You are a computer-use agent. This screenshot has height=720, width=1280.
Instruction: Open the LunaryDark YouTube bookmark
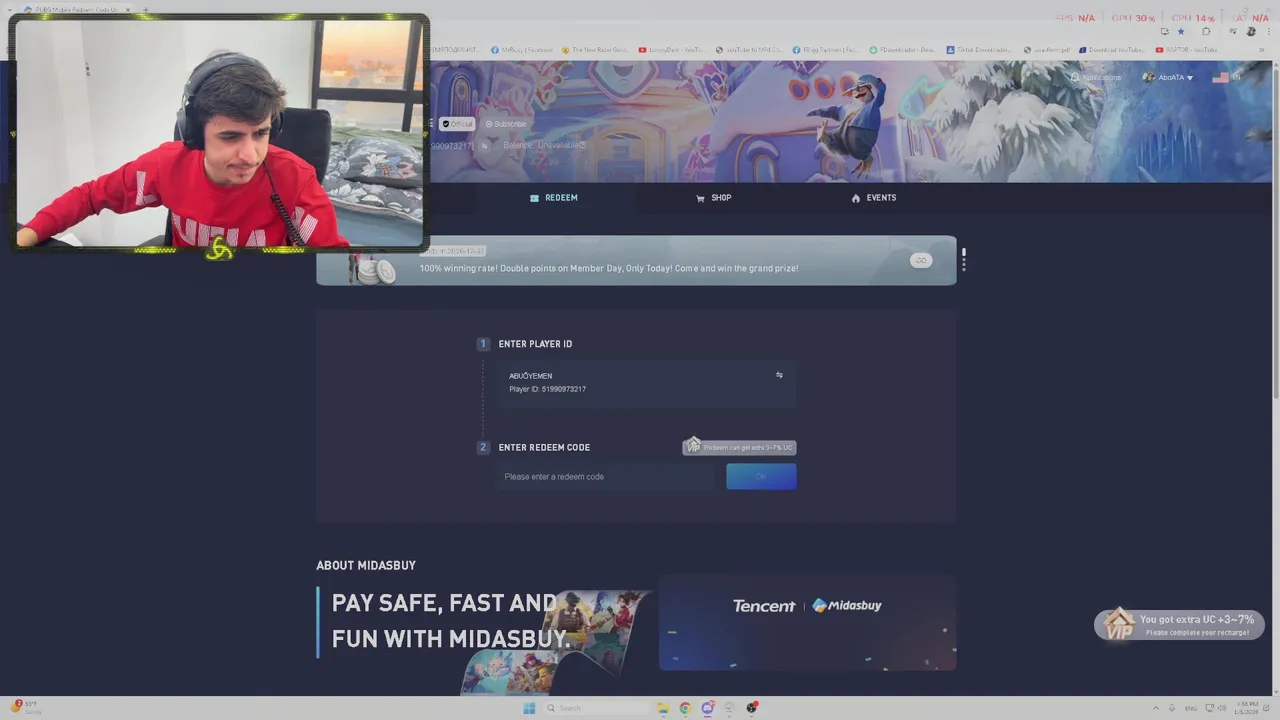tap(672, 49)
